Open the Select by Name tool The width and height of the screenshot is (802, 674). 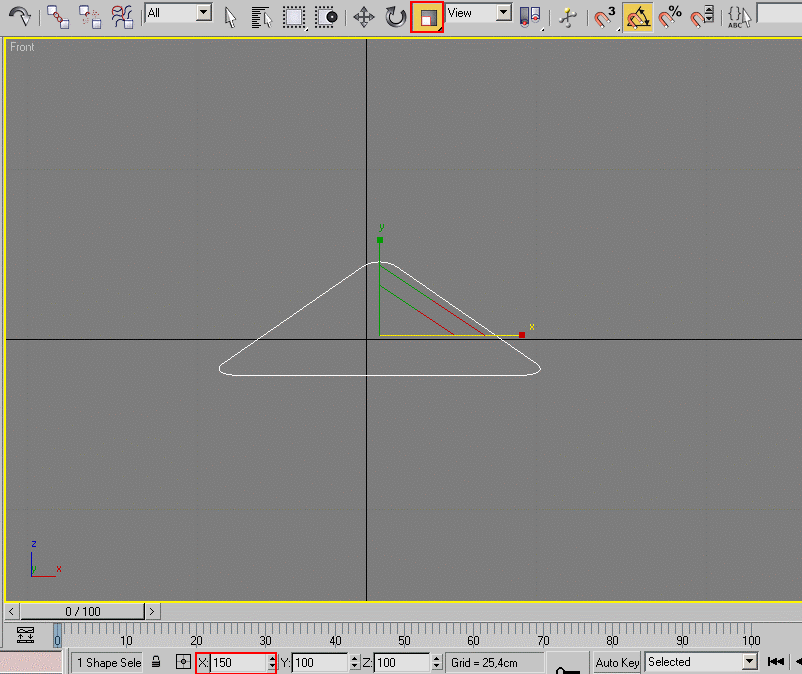[x=262, y=17]
